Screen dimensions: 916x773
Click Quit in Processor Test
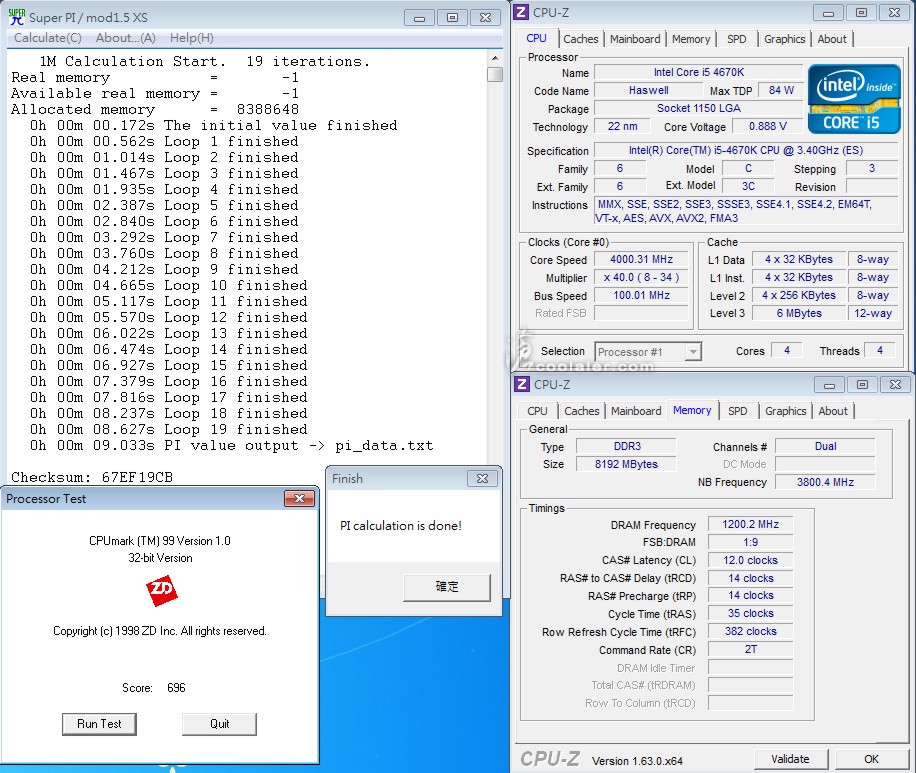pos(220,724)
